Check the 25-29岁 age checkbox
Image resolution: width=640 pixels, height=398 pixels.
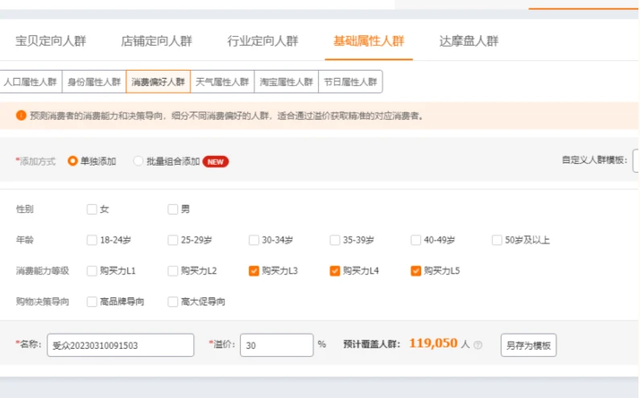coord(173,240)
